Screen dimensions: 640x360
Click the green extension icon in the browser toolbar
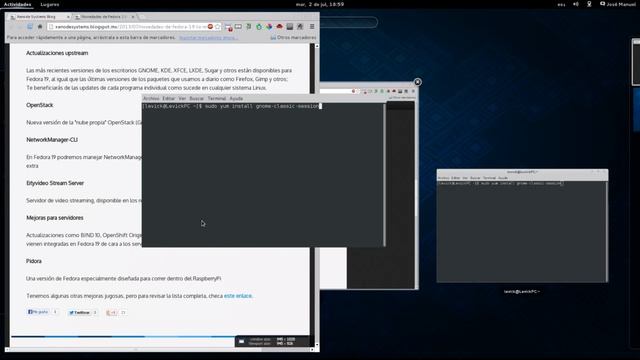(x=259, y=27)
